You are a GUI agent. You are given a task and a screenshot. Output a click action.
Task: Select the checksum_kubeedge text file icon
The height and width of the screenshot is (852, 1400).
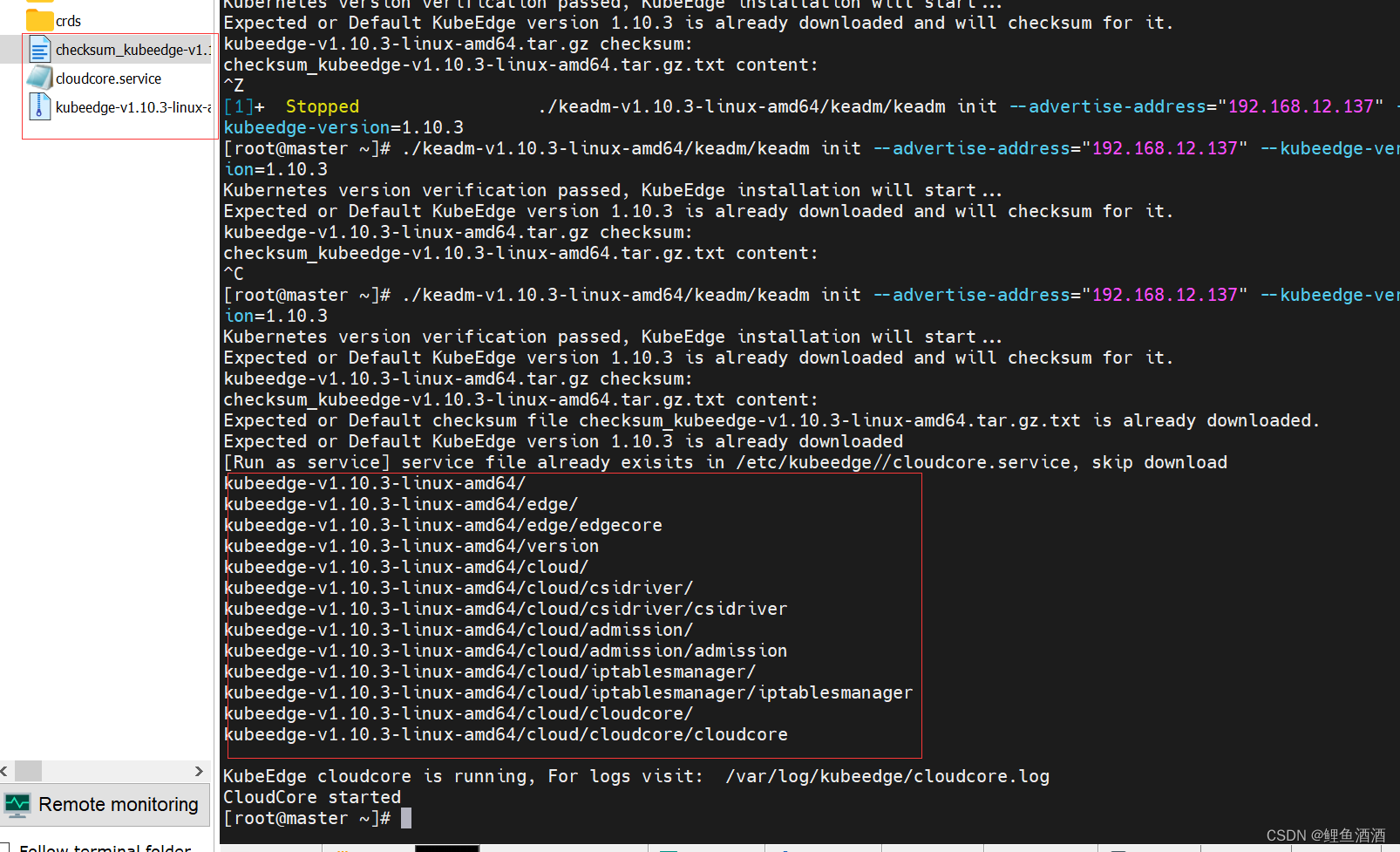pos(40,49)
